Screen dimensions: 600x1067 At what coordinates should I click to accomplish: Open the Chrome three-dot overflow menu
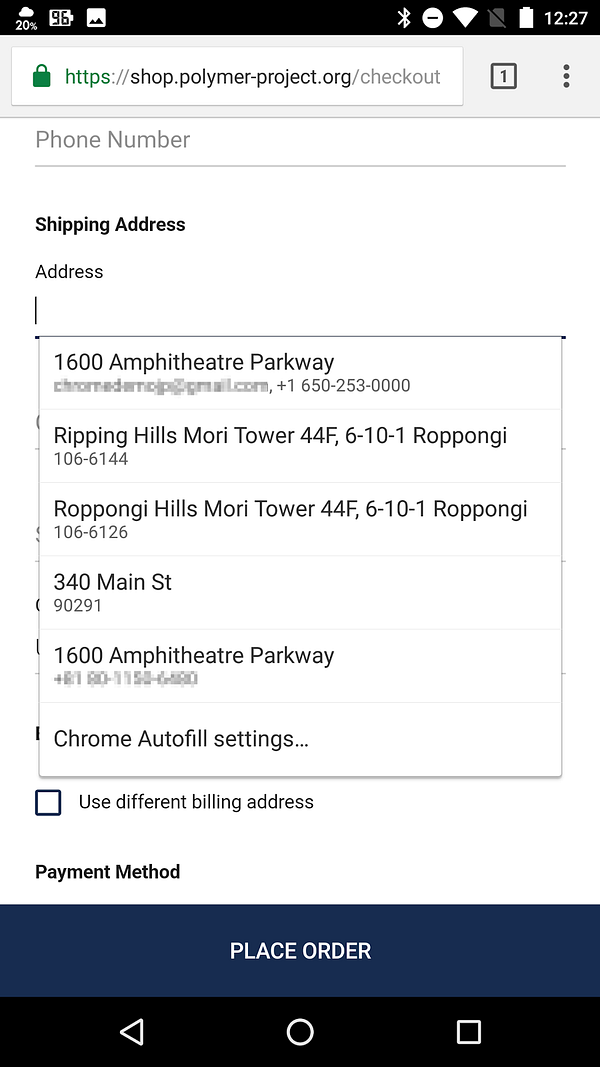coord(566,76)
